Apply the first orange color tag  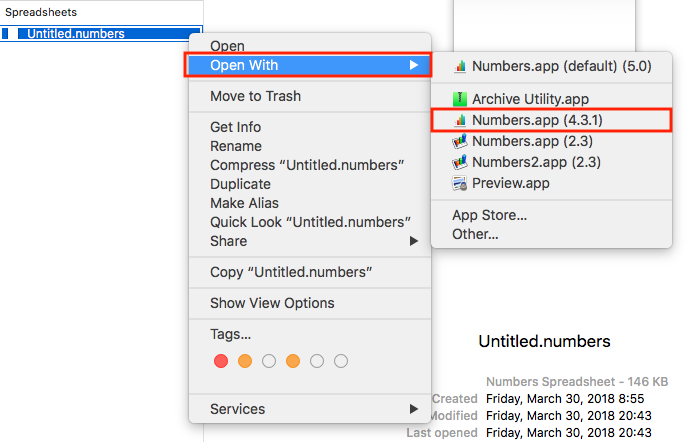(x=245, y=361)
